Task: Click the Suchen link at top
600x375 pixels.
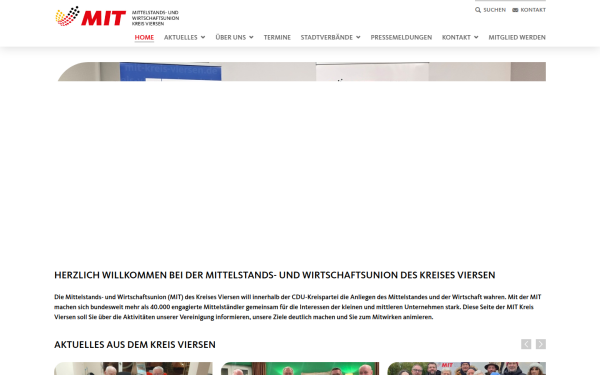Action: [x=494, y=10]
